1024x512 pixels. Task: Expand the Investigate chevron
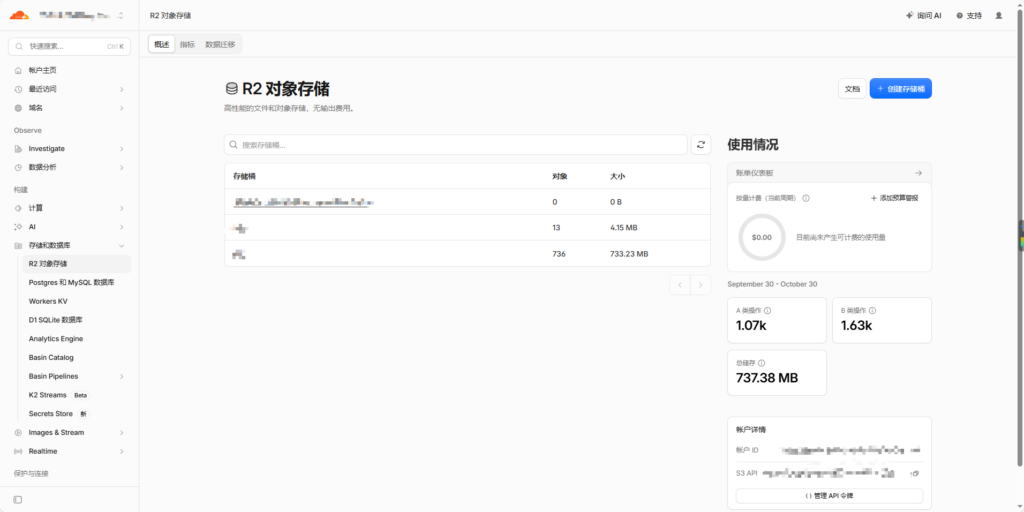pyautogui.click(x=121, y=149)
